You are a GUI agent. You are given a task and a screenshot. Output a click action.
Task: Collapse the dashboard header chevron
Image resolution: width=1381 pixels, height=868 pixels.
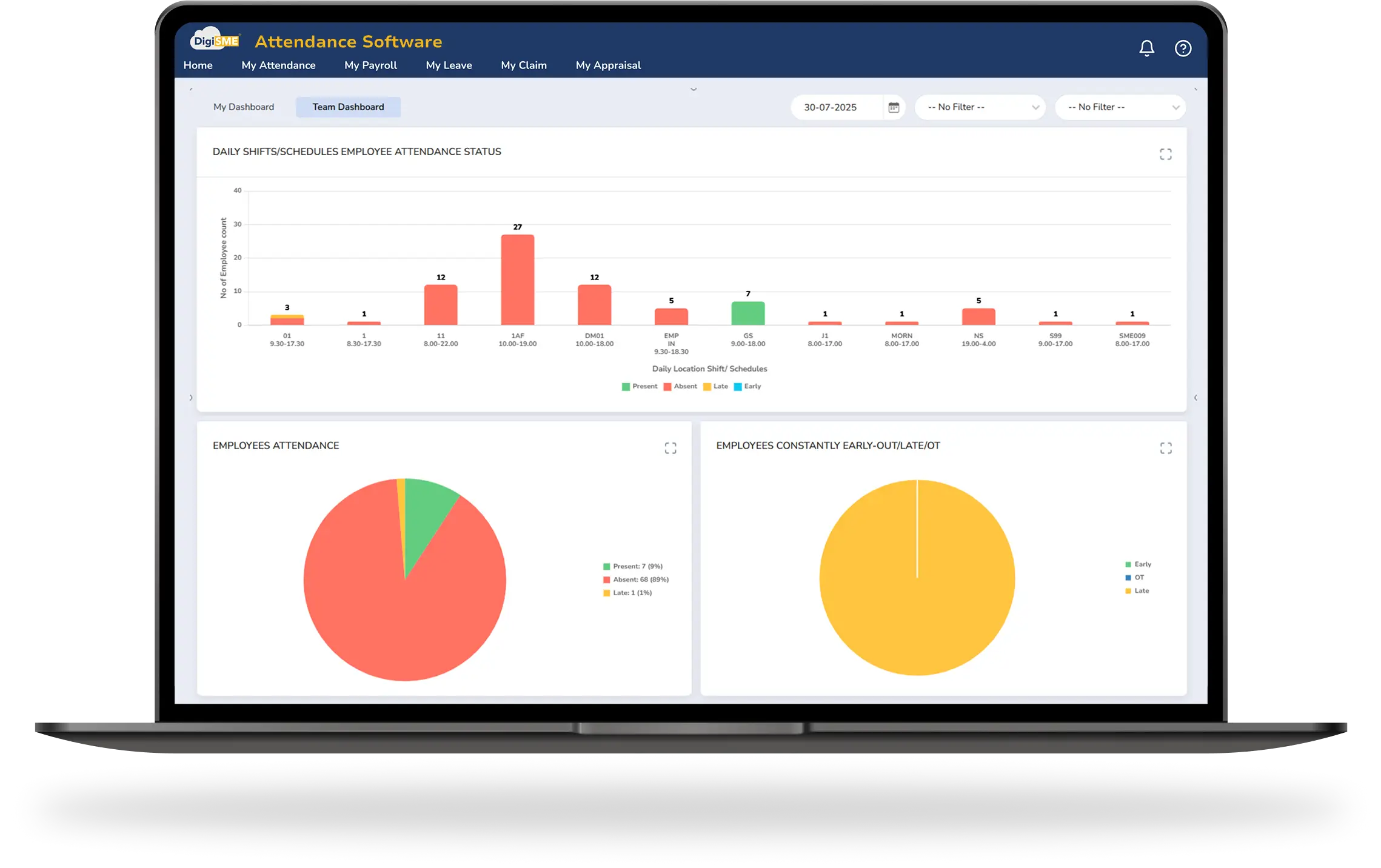click(x=693, y=88)
